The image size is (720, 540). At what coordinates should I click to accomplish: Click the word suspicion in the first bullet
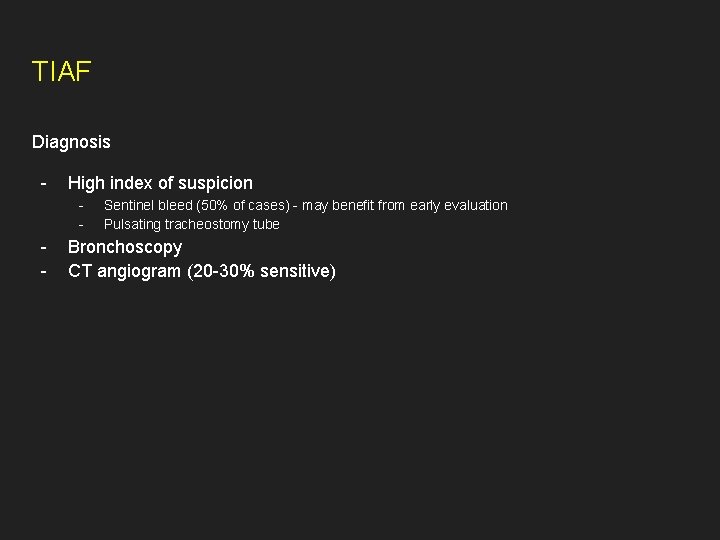pyautogui.click(x=215, y=183)
